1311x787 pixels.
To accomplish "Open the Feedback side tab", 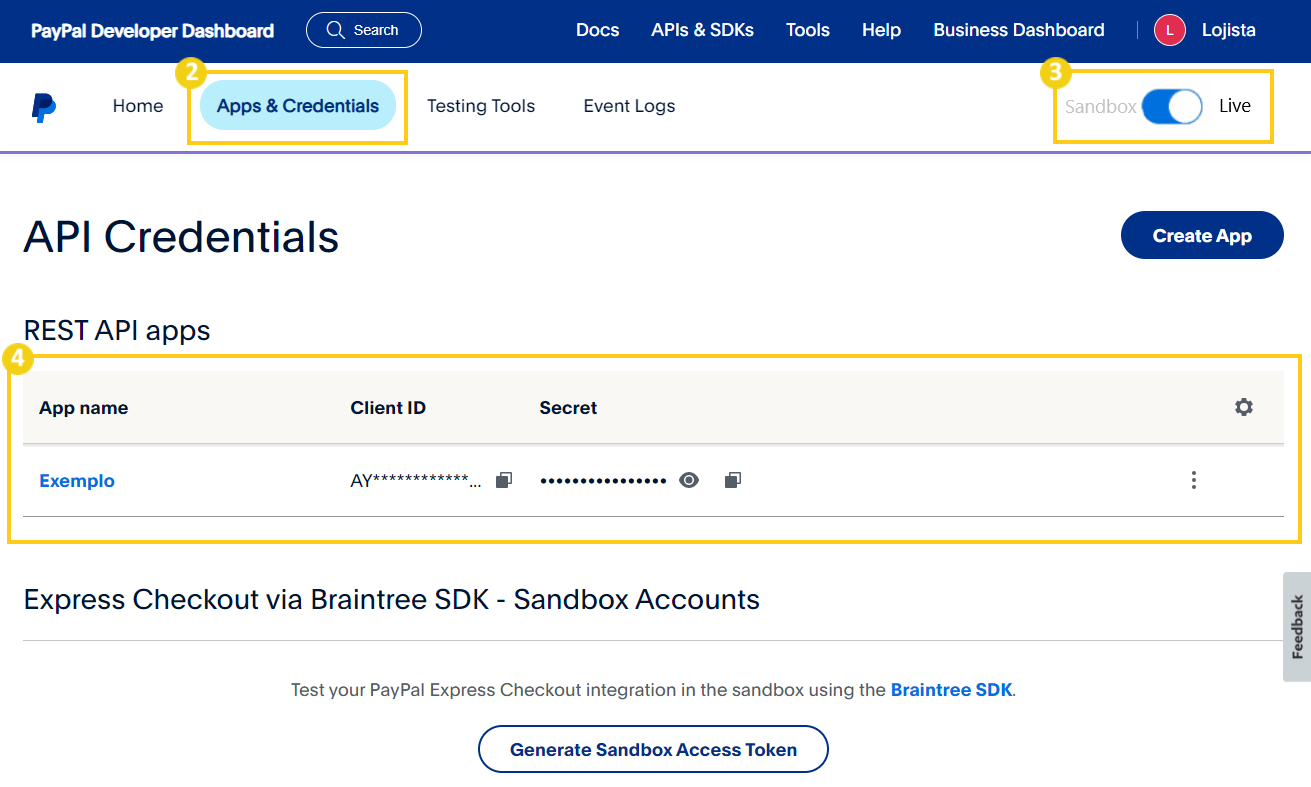I will [1297, 627].
